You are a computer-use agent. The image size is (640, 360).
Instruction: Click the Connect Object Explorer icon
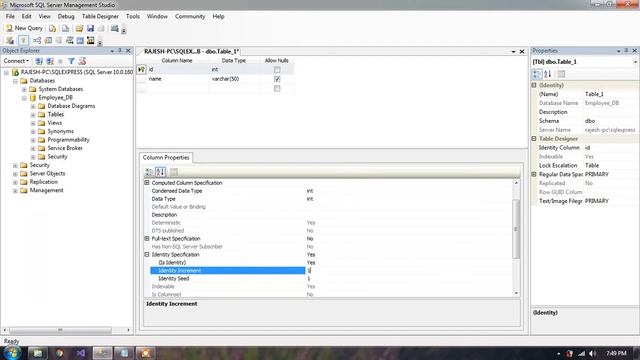click(x=39, y=61)
